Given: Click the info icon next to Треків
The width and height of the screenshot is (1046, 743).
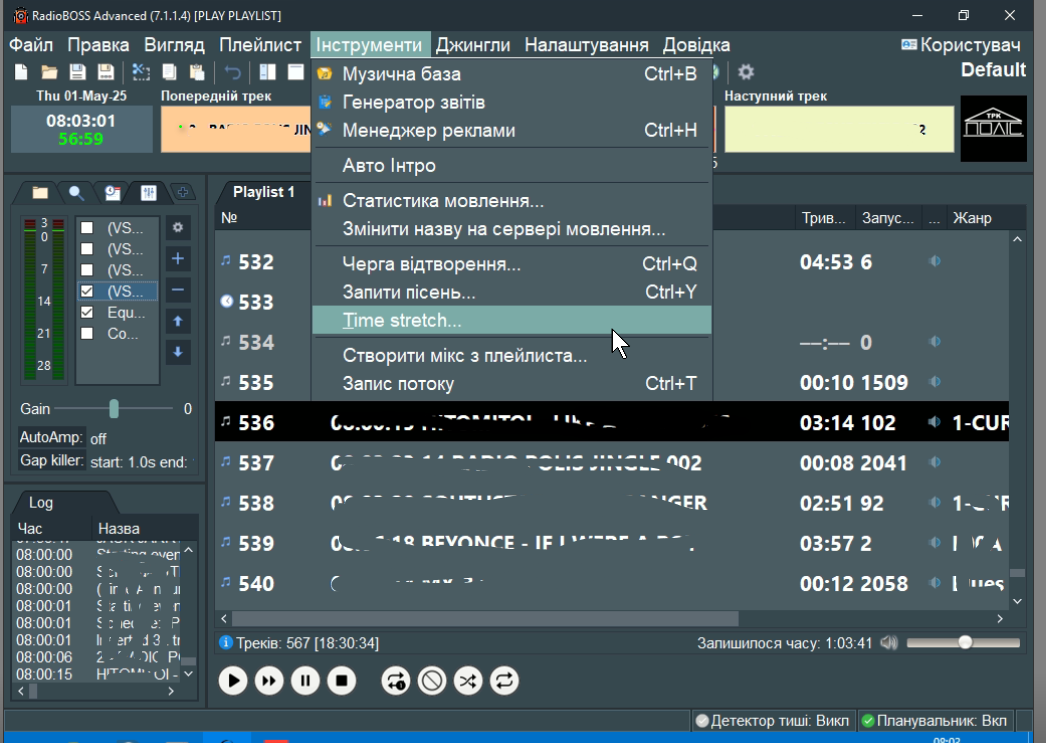Looking at the screenshot, I should click(x=225, y=642).
